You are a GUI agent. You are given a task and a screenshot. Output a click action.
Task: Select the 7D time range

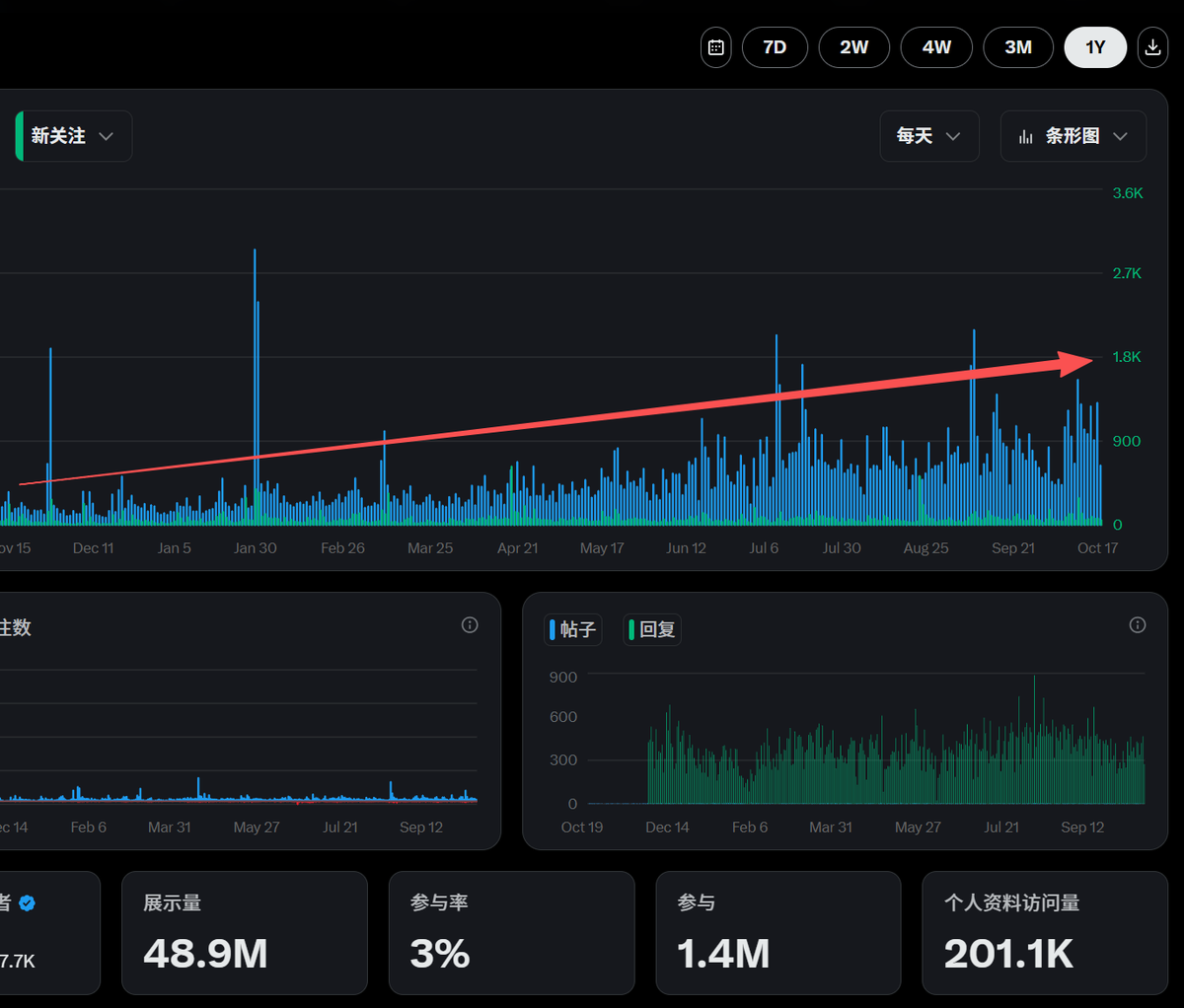pos(775,47)
